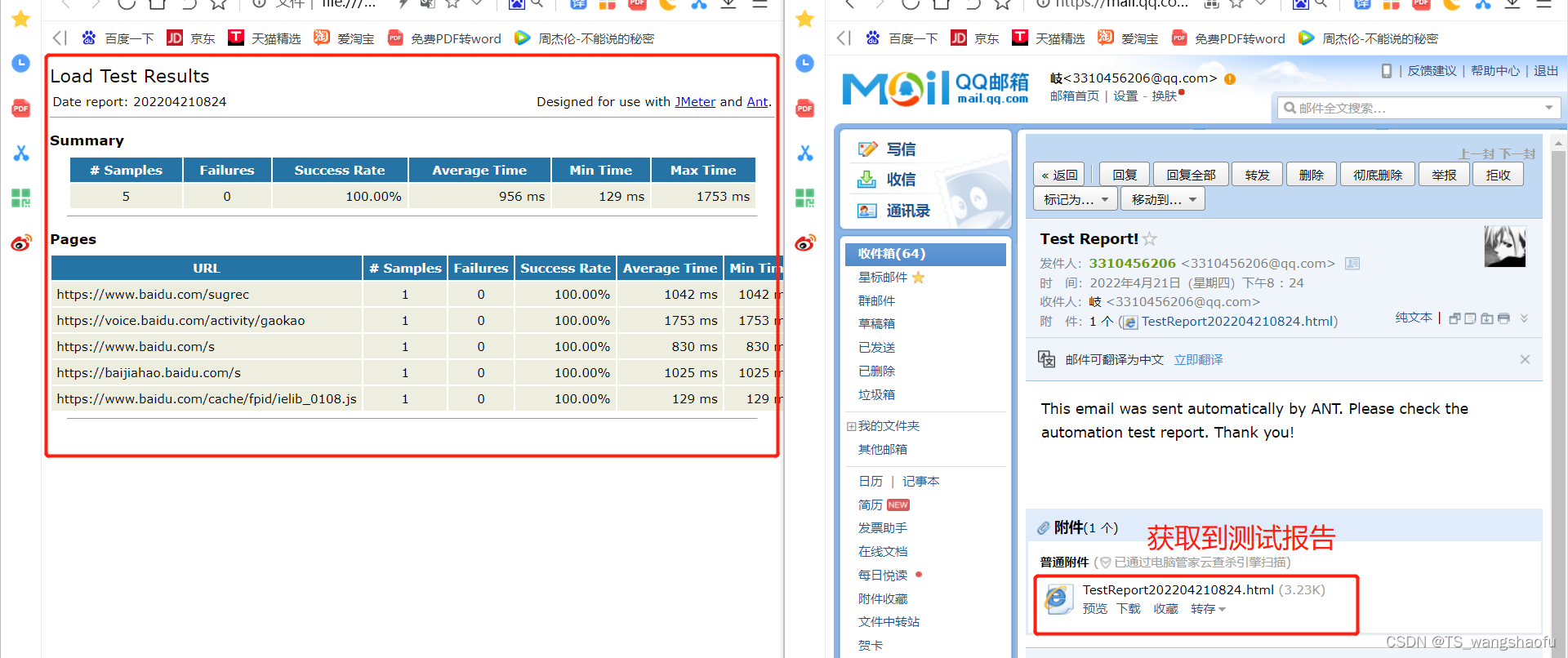This screenshot has width=1568, height=658.
Task: Click the 转发 button
Action: [1258, 175]
